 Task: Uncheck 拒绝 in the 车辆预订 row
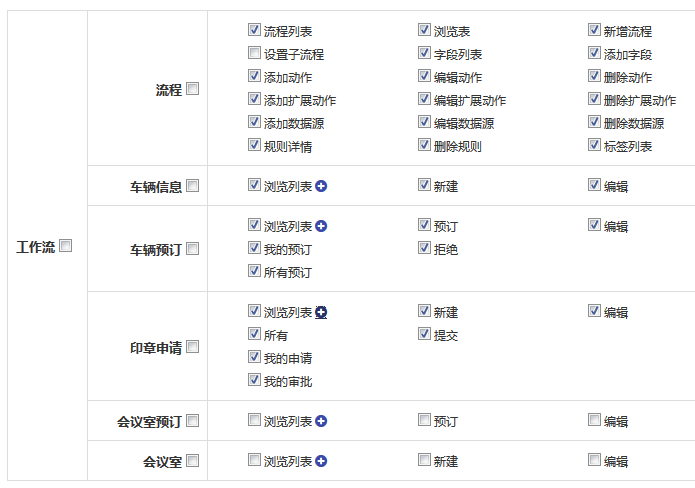(x=424, y=248)
